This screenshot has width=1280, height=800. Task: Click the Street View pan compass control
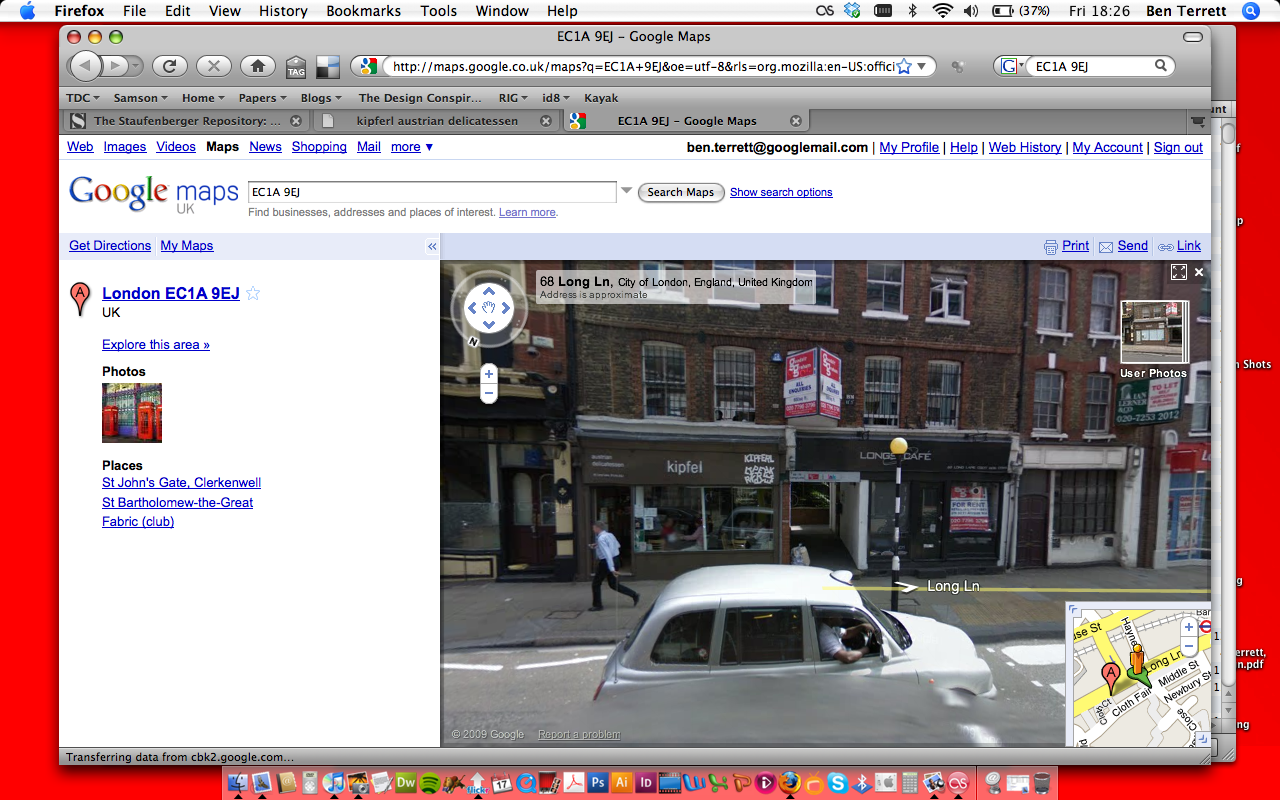tap(489, 308)
